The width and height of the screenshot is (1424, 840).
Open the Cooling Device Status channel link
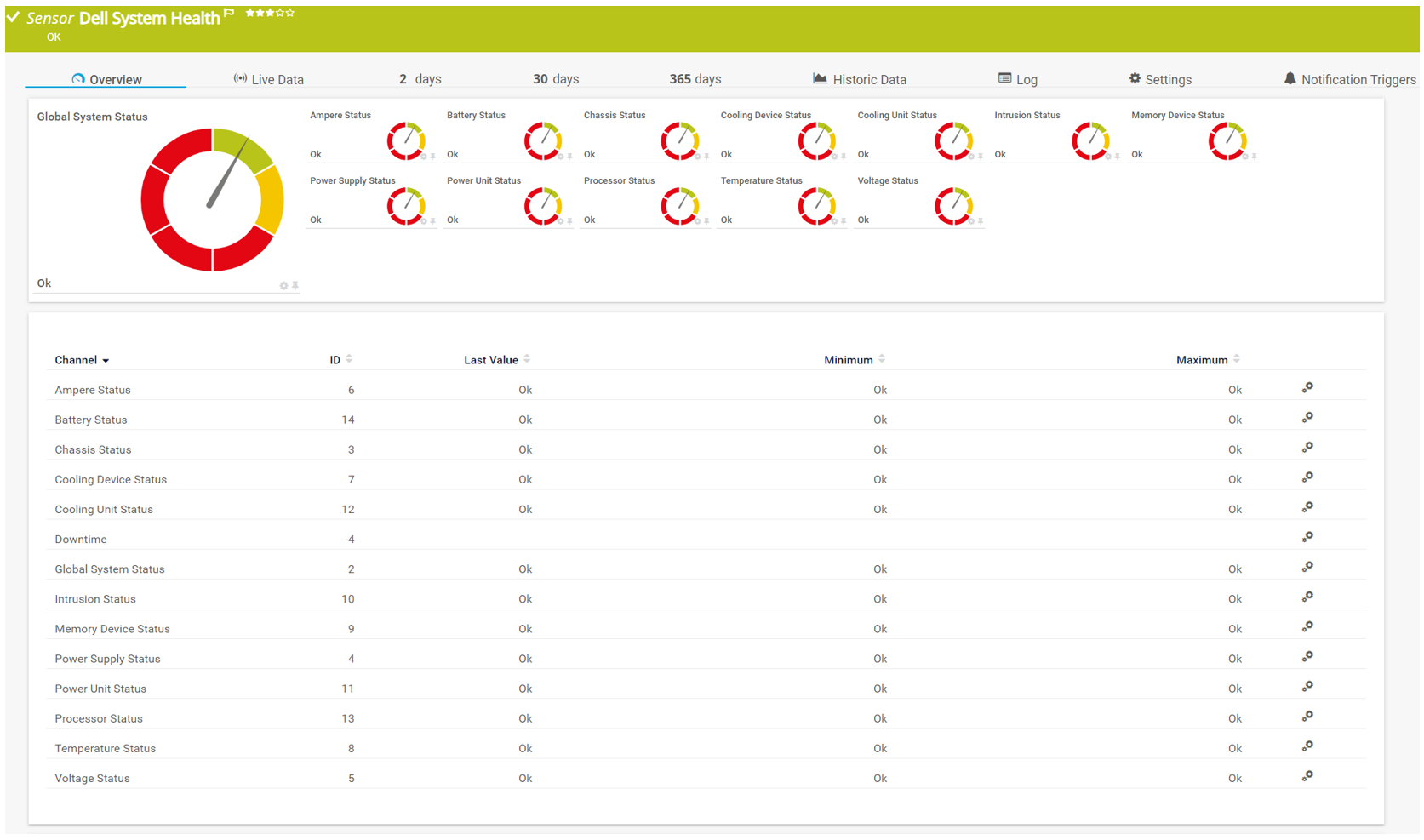[x=111, y=479]
